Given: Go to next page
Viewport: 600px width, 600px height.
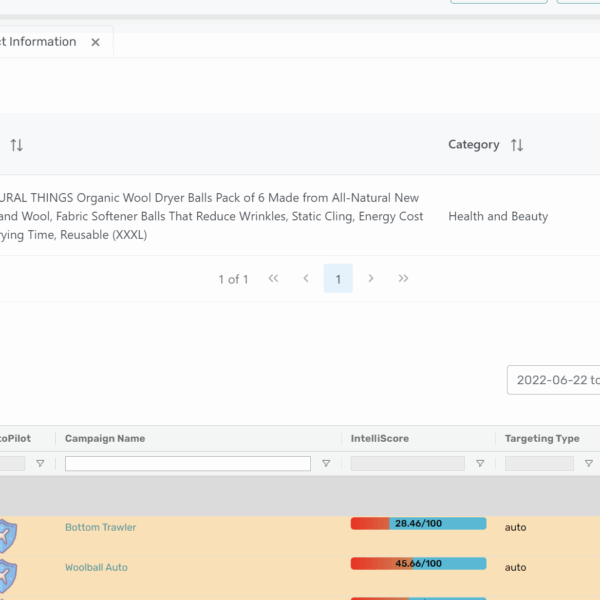Looking at the screenshot, I should [x=370, y=278].
